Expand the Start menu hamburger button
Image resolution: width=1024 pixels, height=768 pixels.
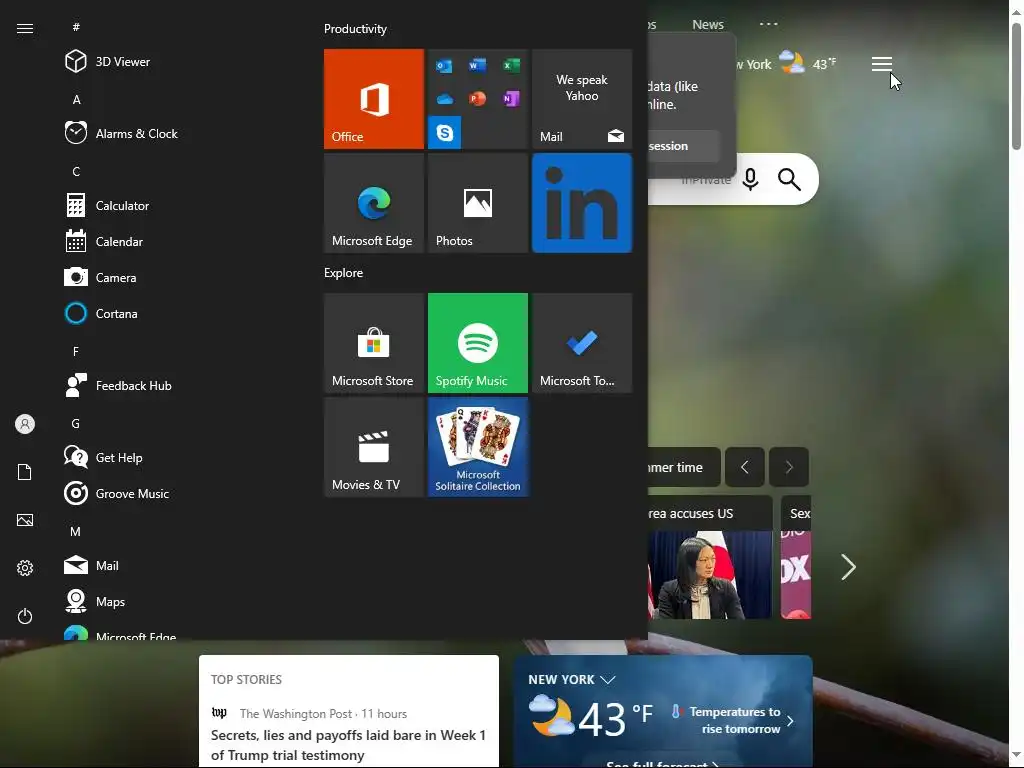25,28
